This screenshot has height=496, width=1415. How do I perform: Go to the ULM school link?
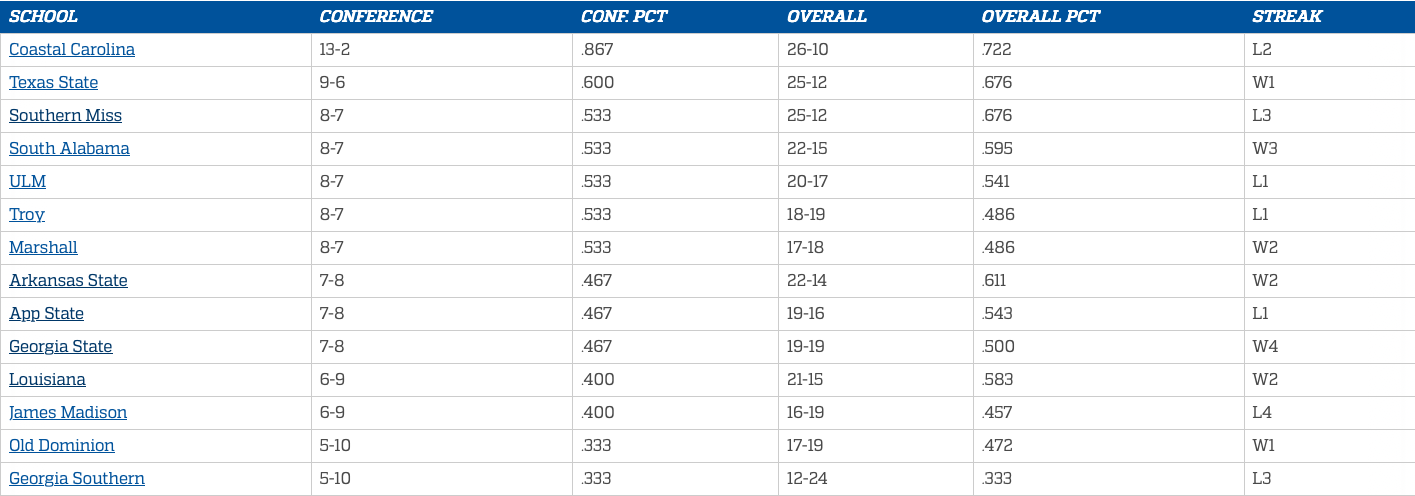coord(28,182)
